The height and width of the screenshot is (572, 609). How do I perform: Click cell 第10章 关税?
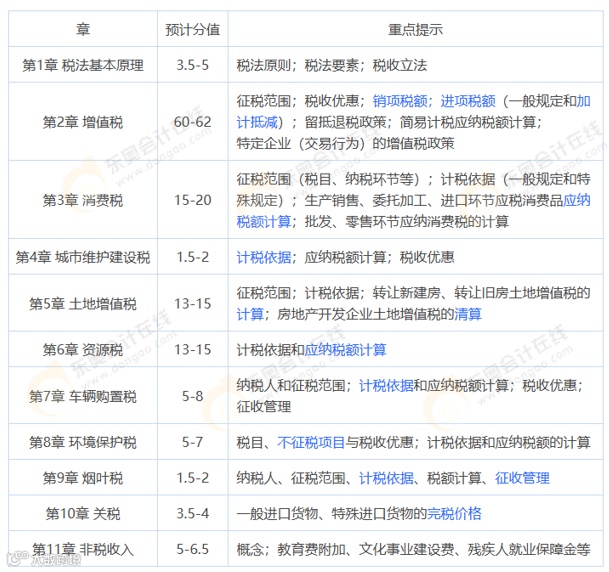tap(83, 514)
